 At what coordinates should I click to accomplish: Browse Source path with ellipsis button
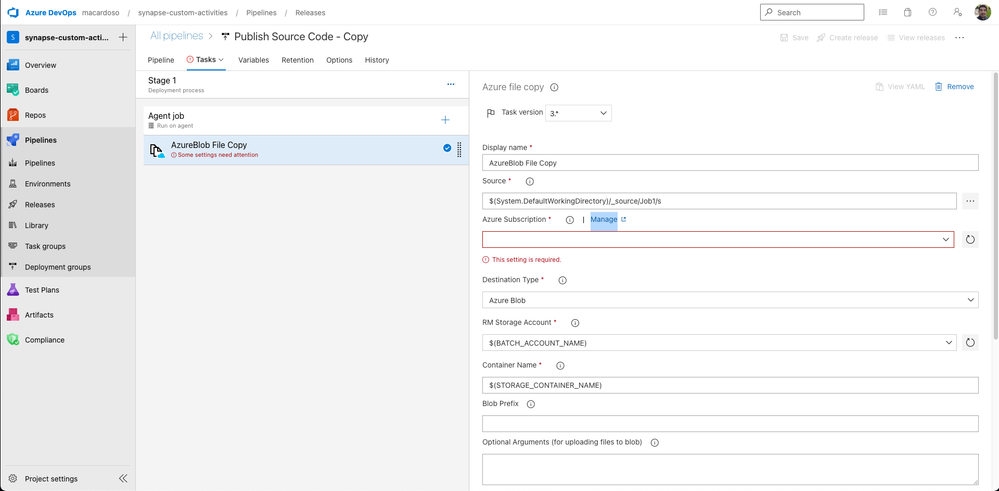coord(970,201)
